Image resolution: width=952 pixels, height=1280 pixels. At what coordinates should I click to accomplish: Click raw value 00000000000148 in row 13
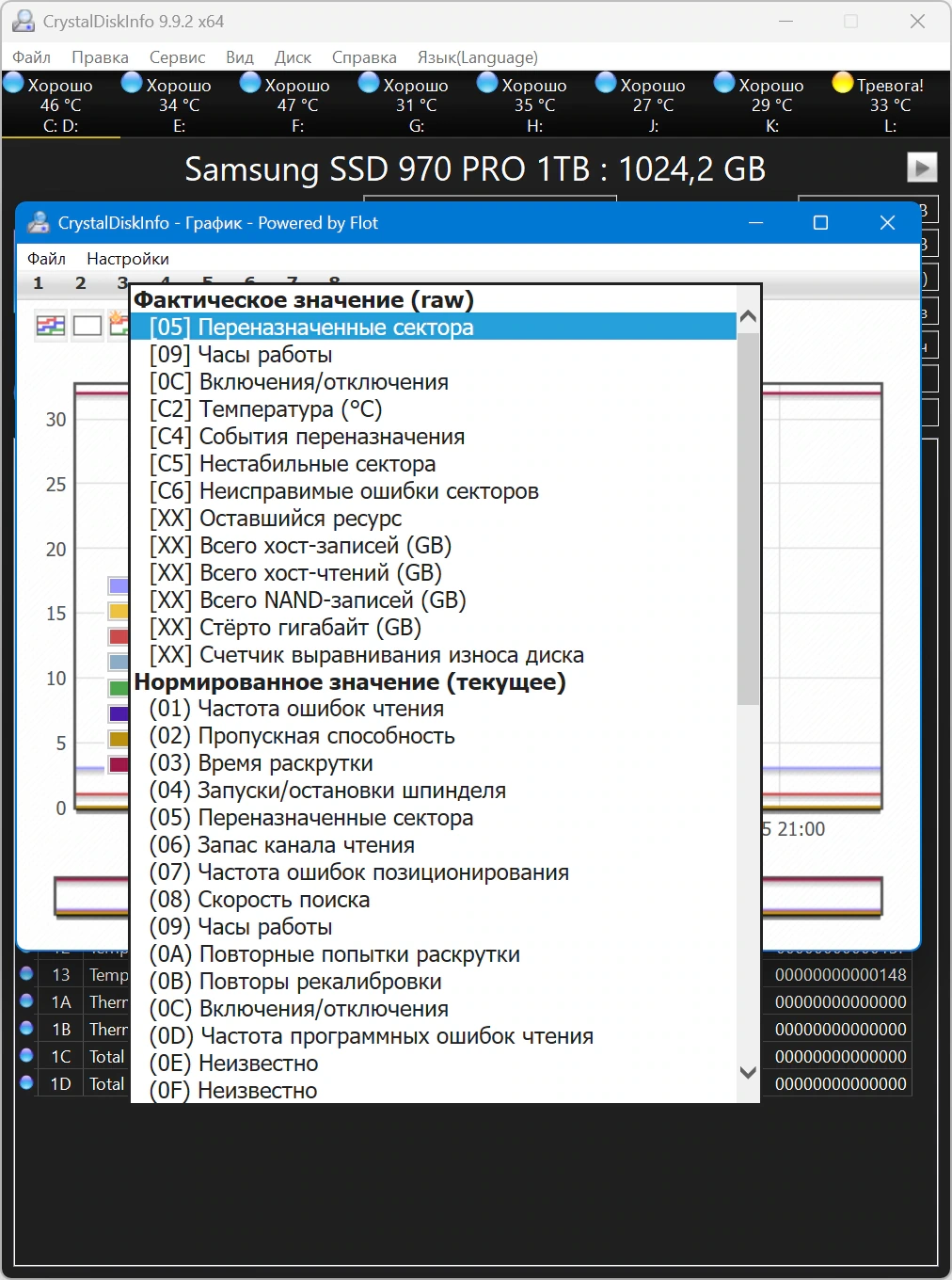click(x=840, y=974)
